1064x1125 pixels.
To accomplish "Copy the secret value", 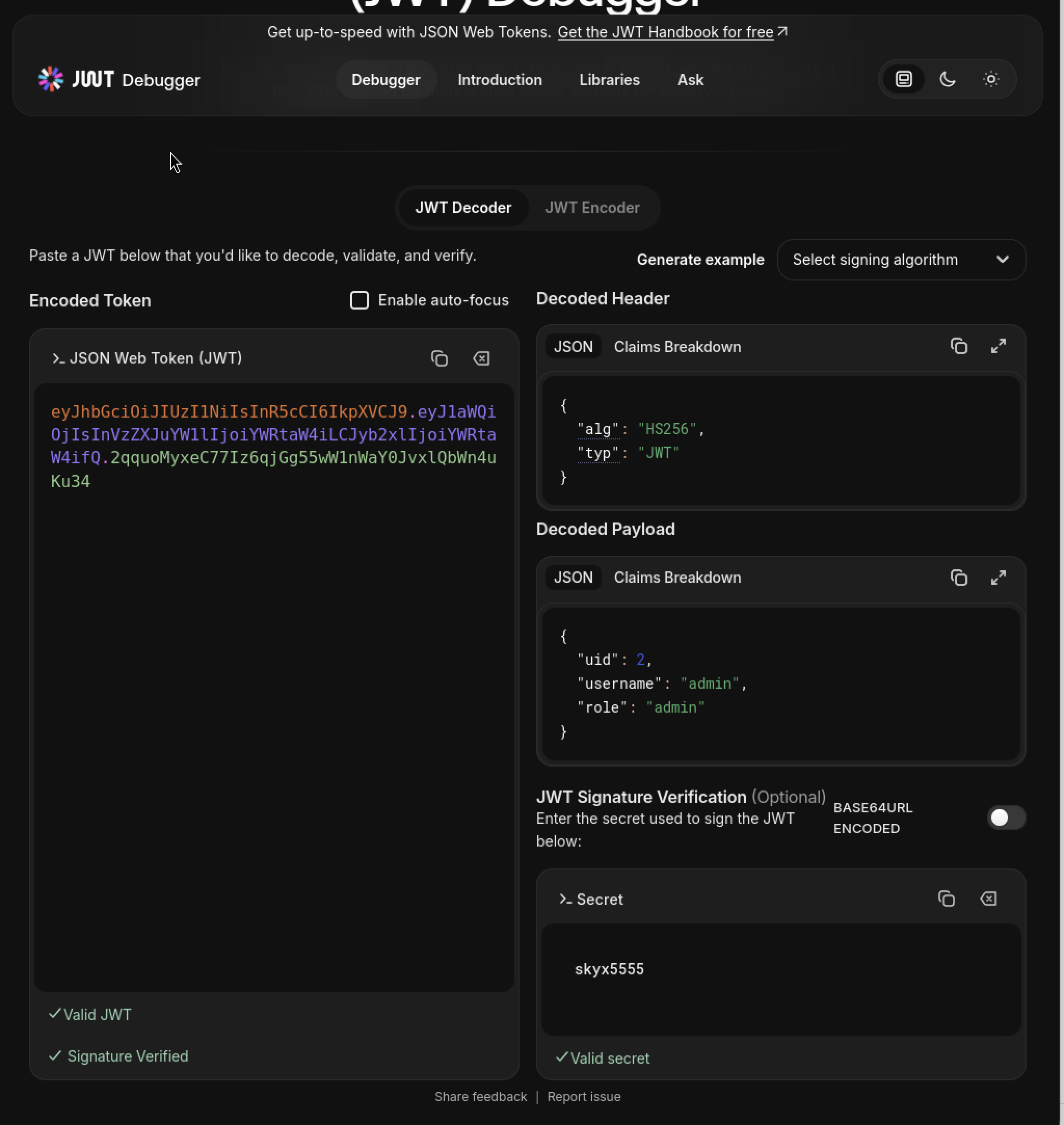I will [x=946, y=899].
